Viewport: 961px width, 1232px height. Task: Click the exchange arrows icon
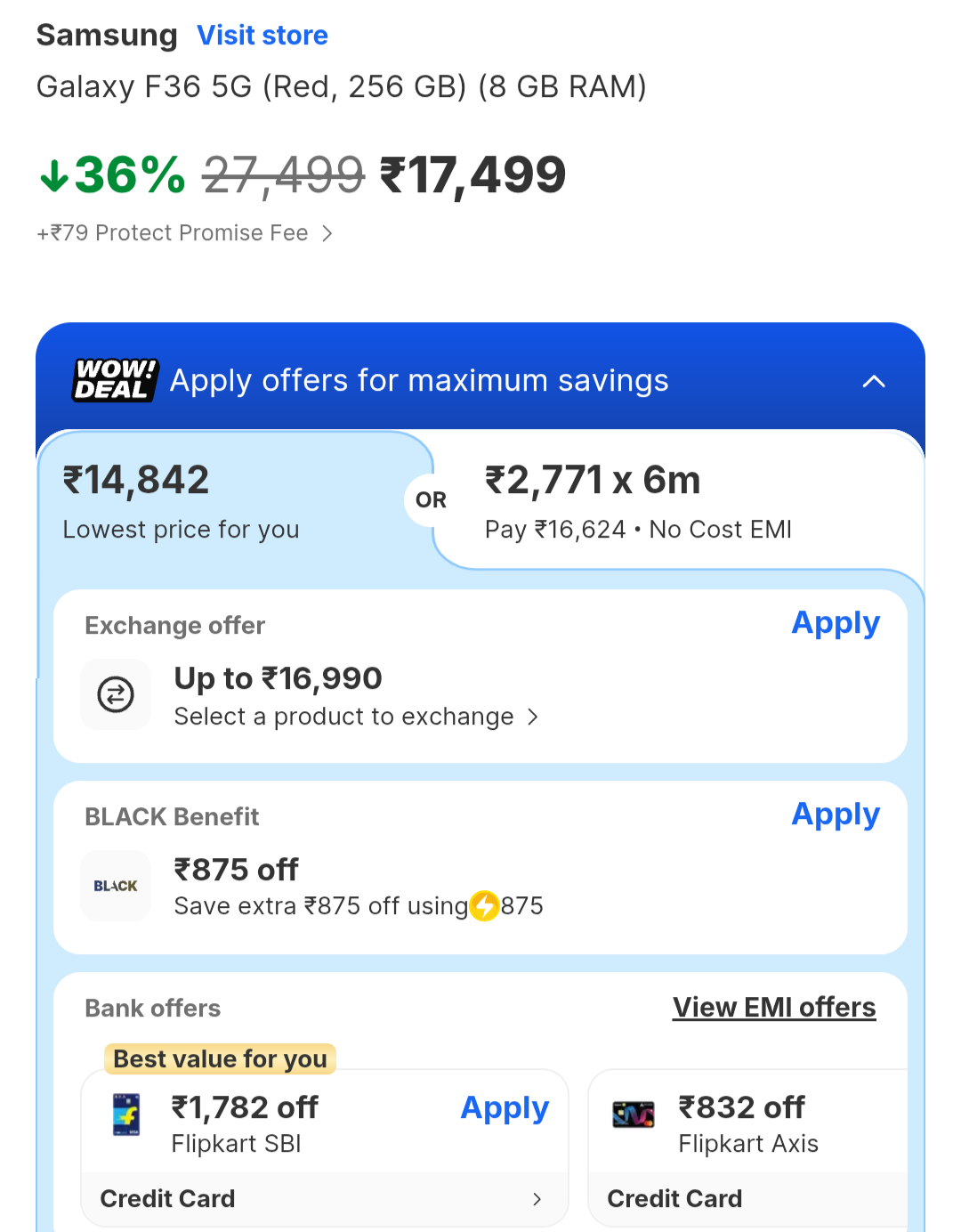pyautogui.click(x=116, y=694)
